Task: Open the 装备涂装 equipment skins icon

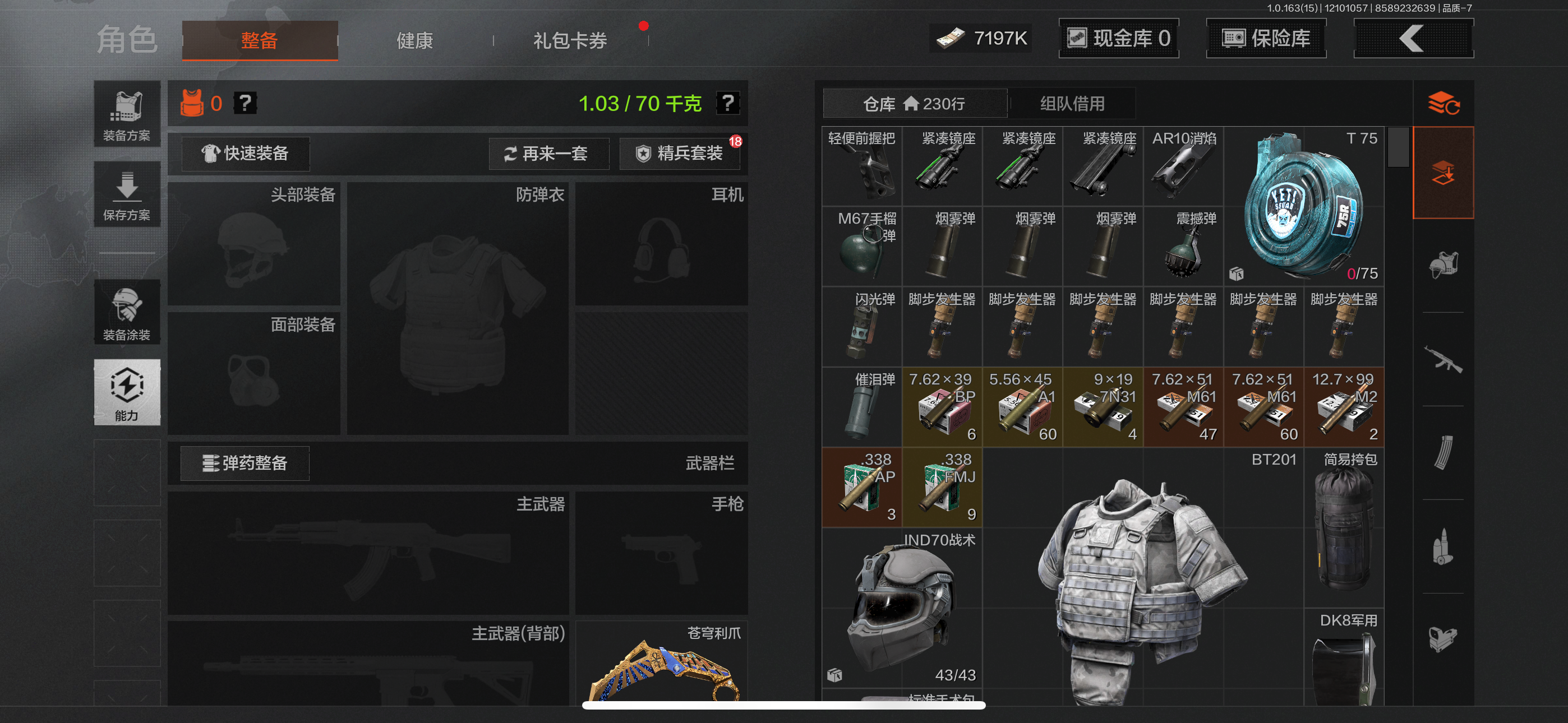Action: pos(127,312)
